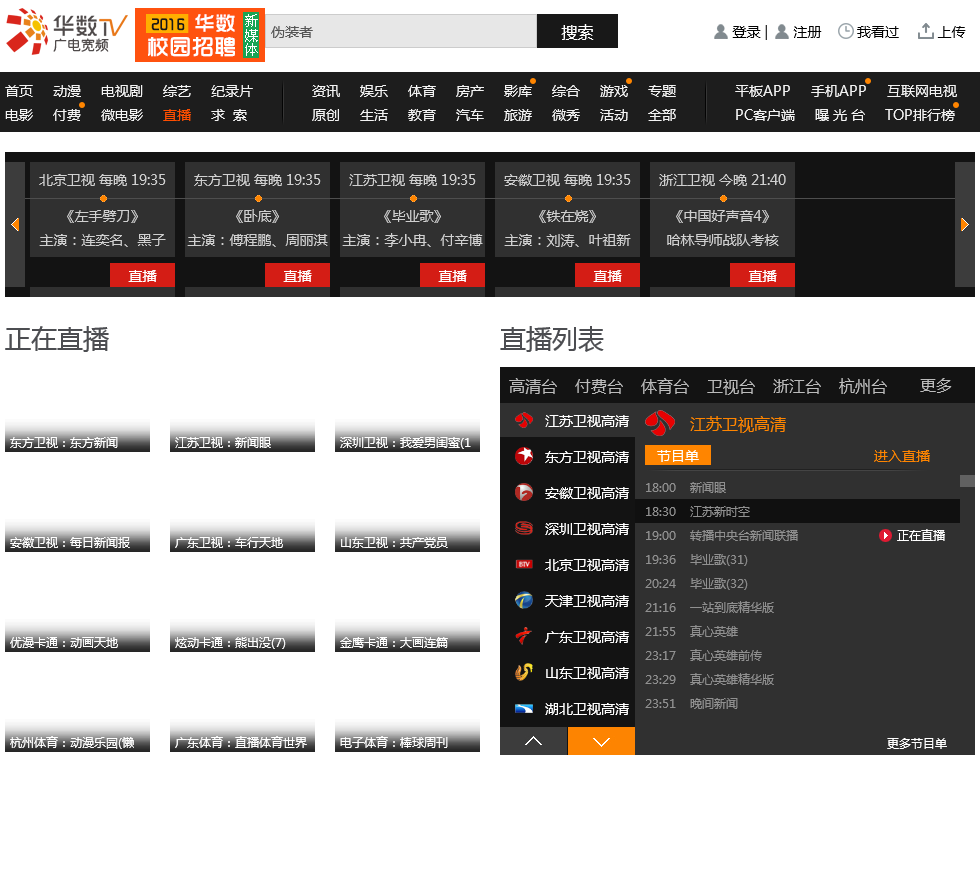Click the 18:30 江苏新时空 program row
980x891 pixels.
coord(798,511)
